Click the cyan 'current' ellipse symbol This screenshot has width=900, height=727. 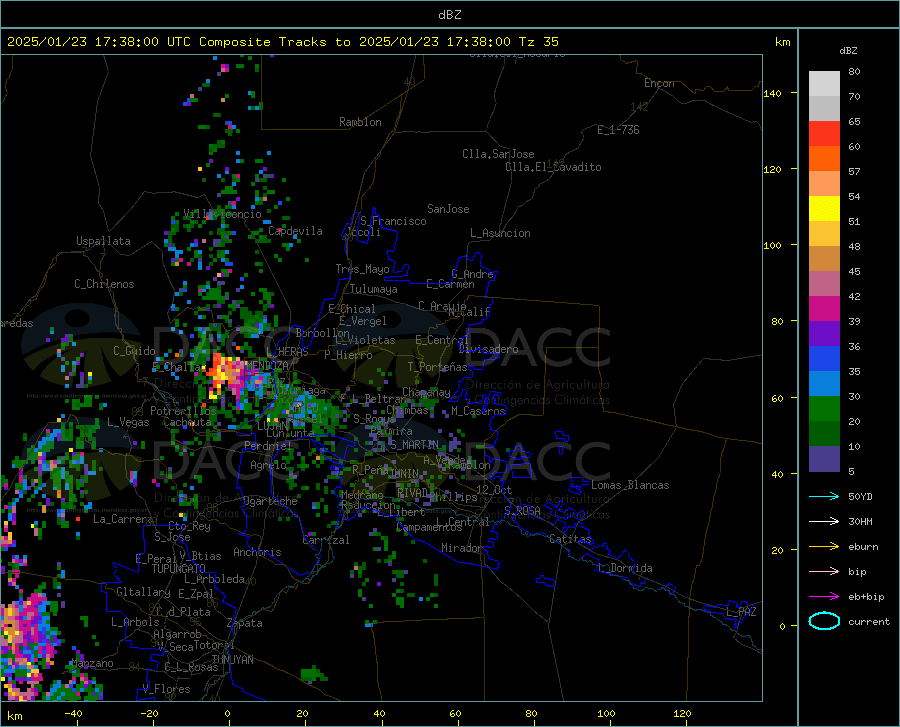point(824,621)
